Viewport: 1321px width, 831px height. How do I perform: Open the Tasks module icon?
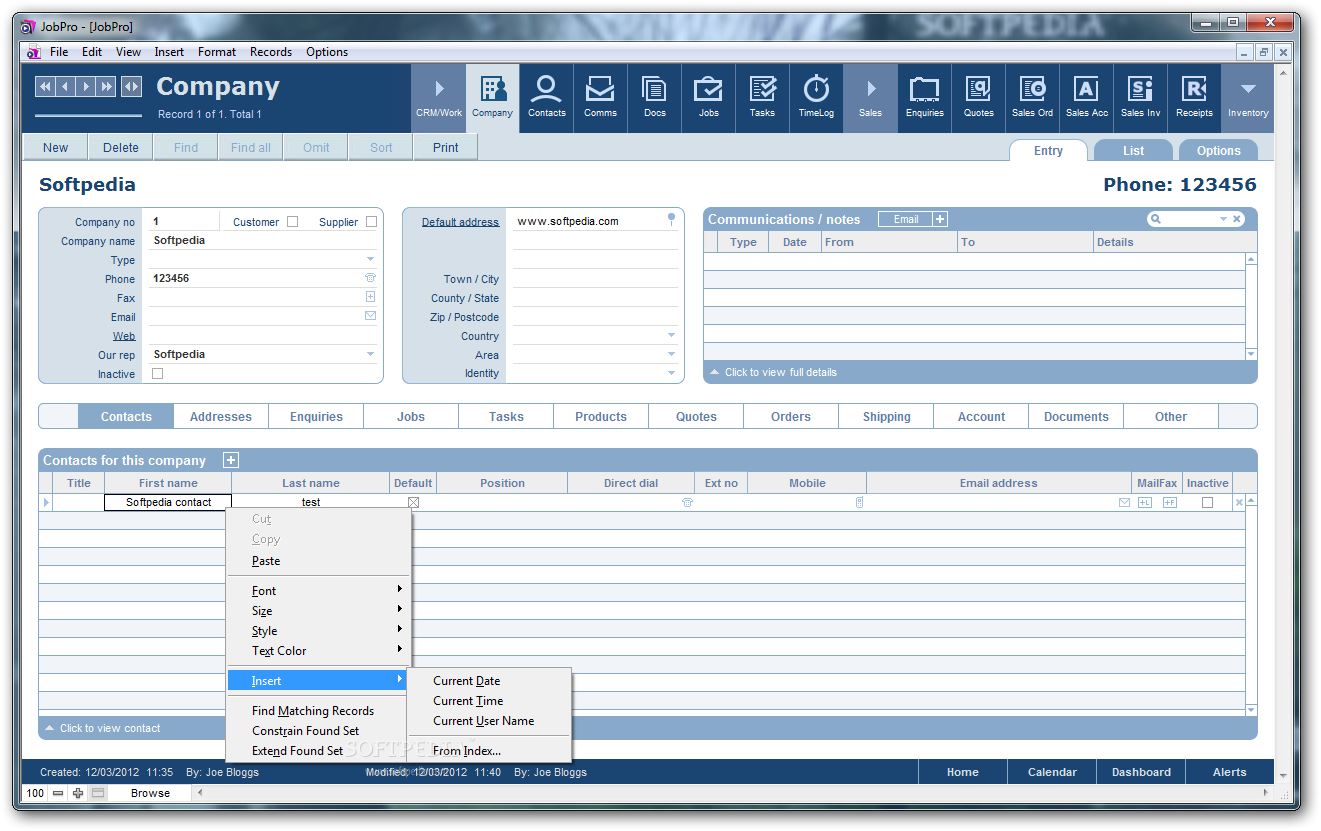point(762,98)
